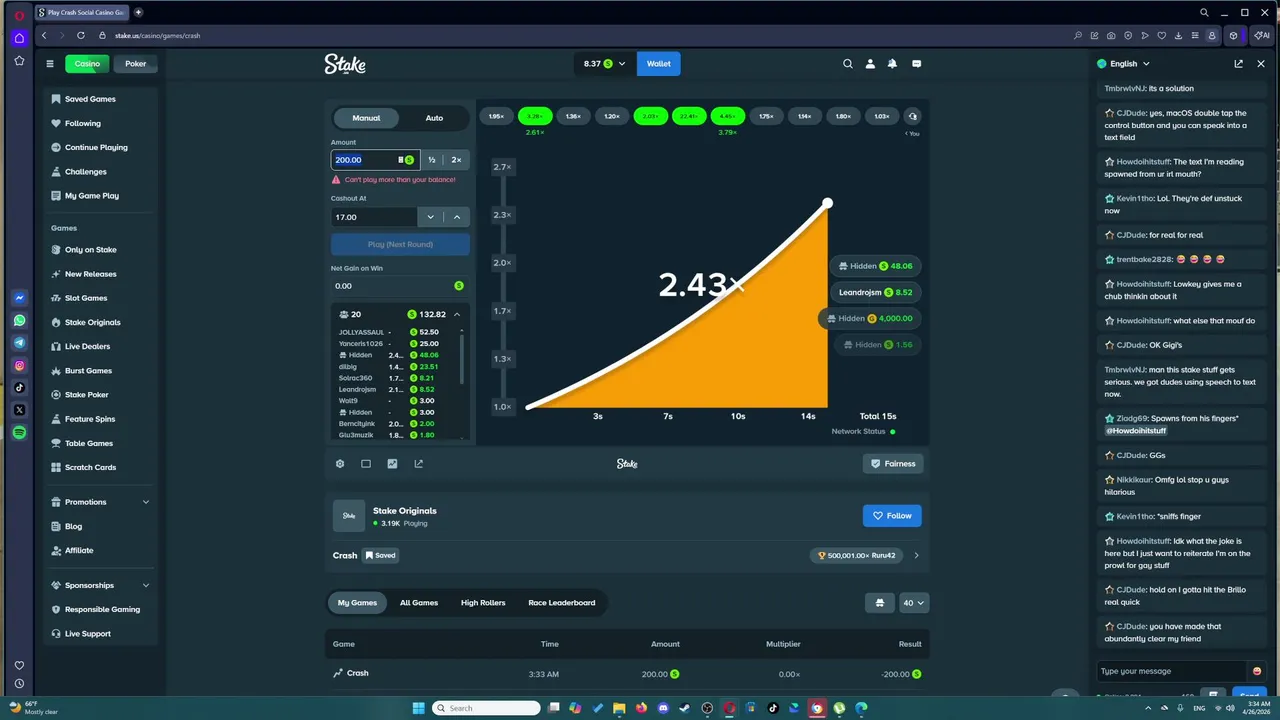Toggle the Saved tag next to Crash
Viewport: 1280px width, 720px height.
coord(380,555)
